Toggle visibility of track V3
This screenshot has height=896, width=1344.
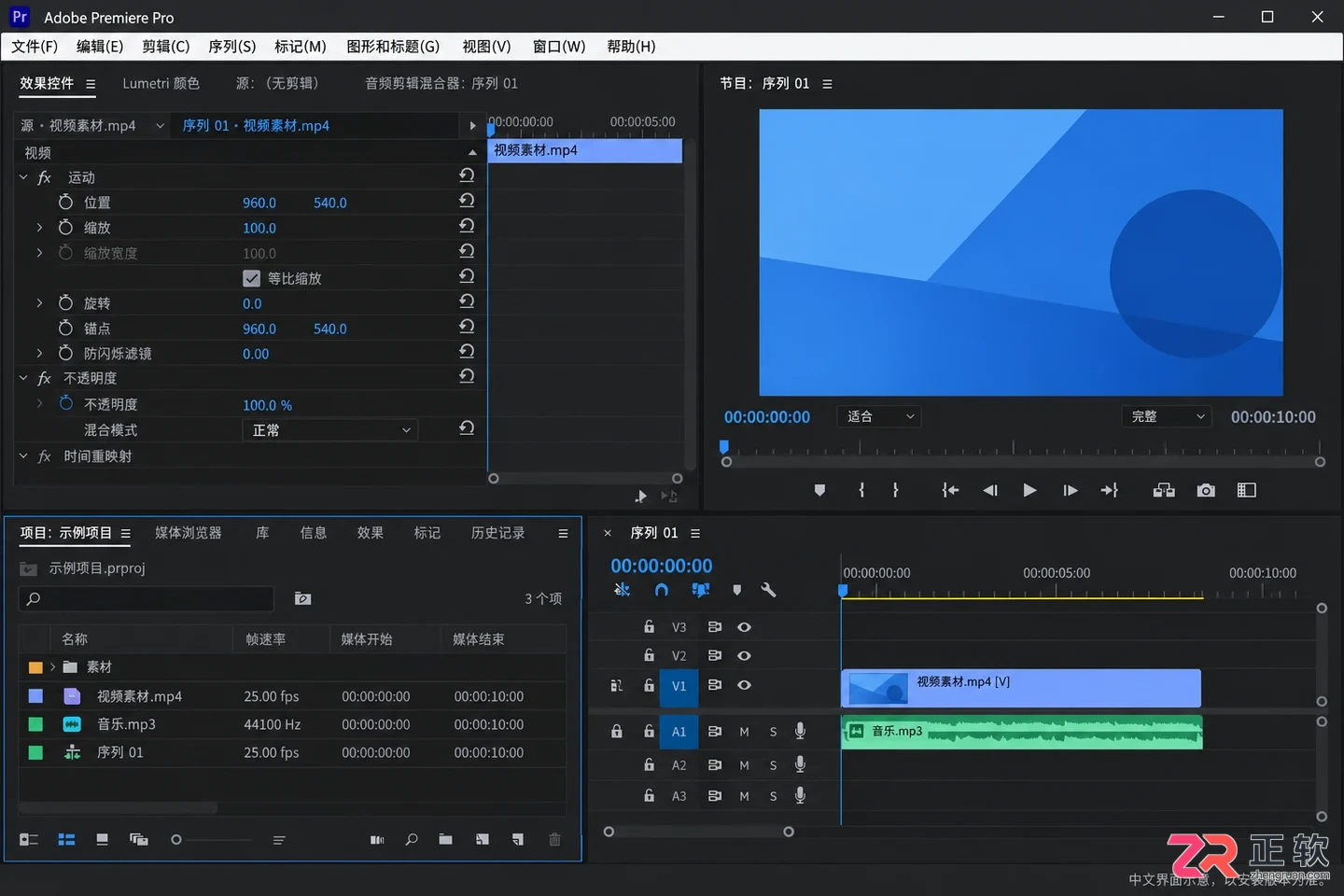[x=744, y=627]
